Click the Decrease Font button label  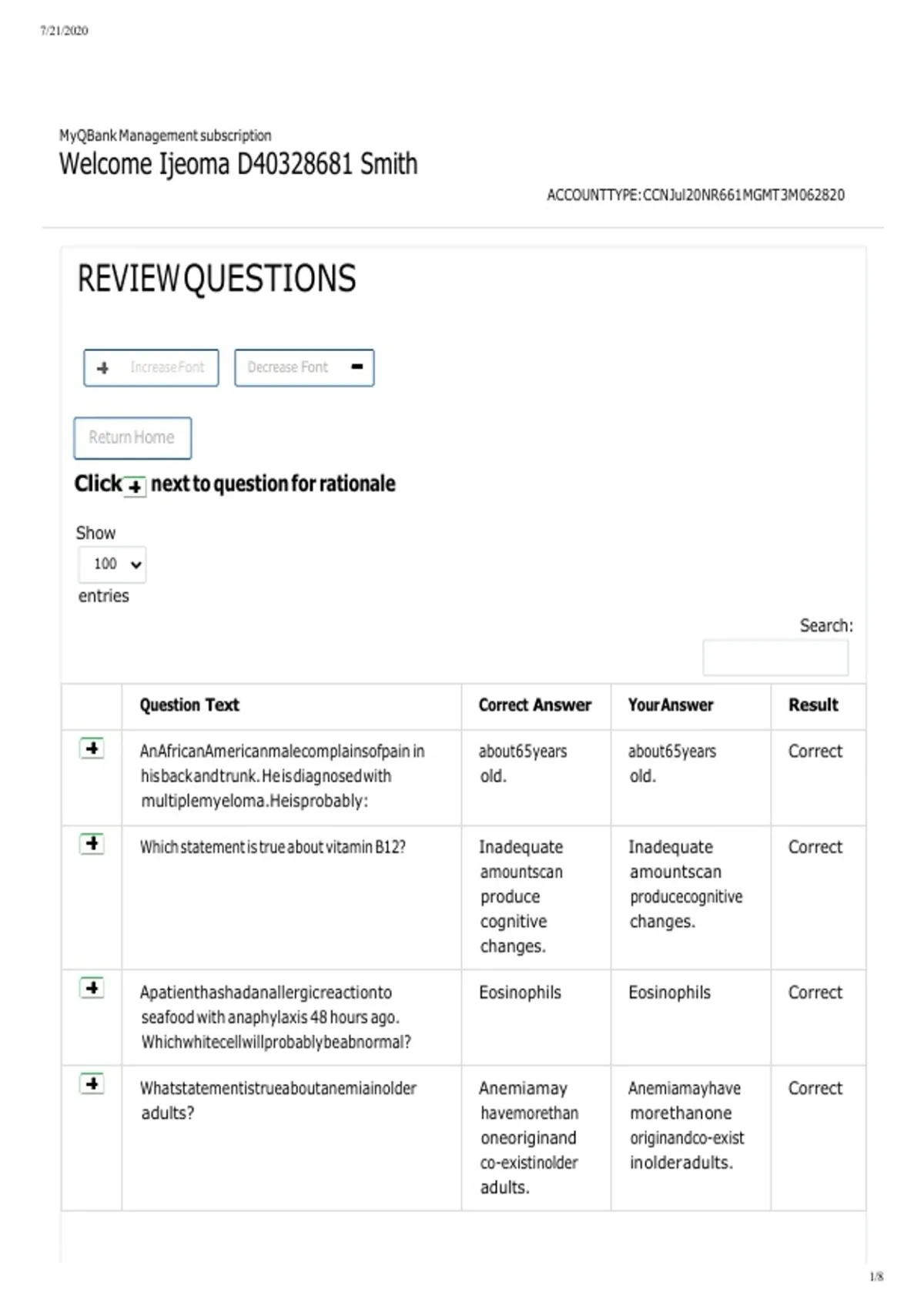pyautogui.click(x=287, y=367)
